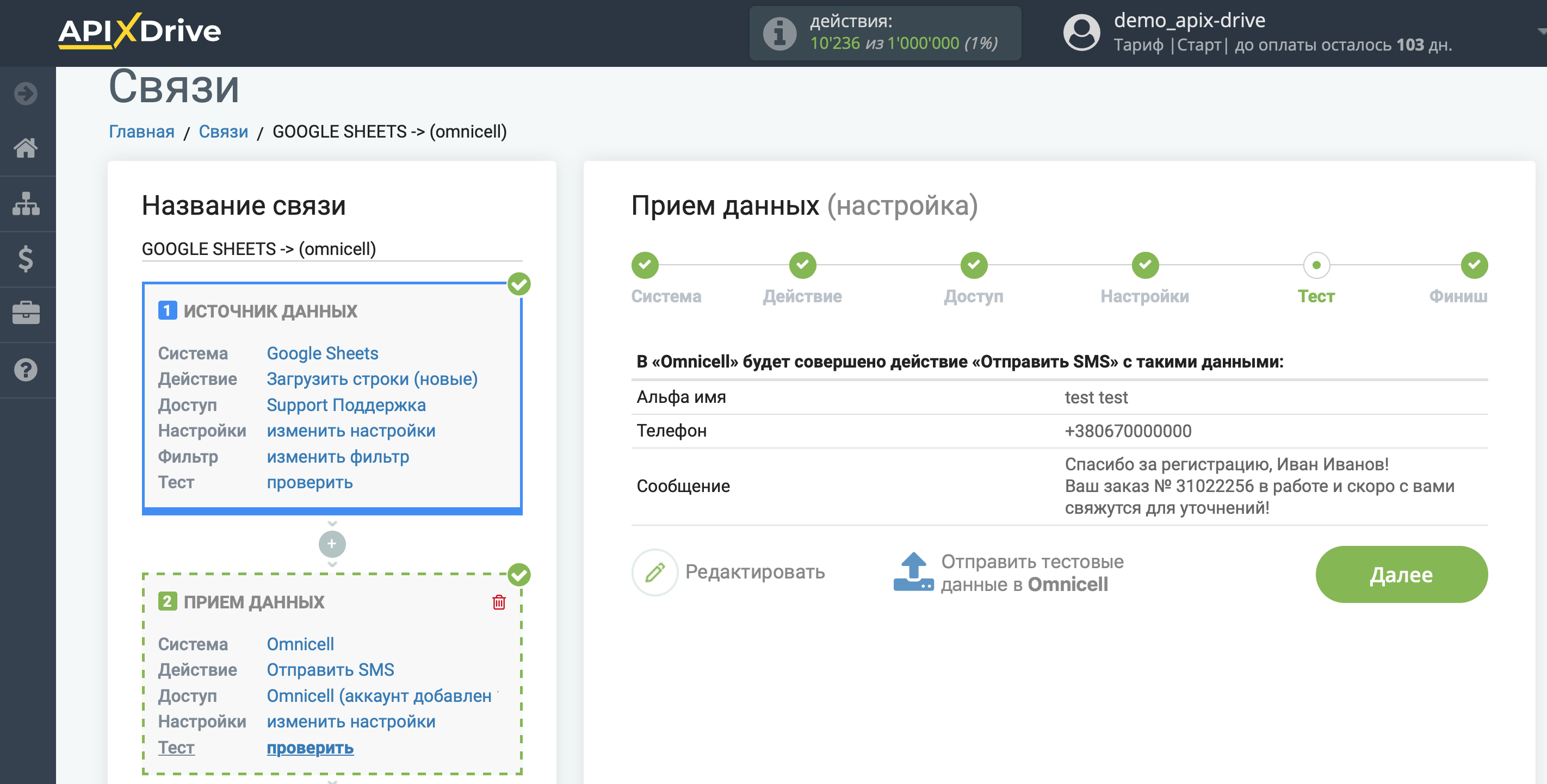Image resolution: width=1547 pixels, height=784 pixels.
Task: Go to the Финиш step
Action: 1474,265
